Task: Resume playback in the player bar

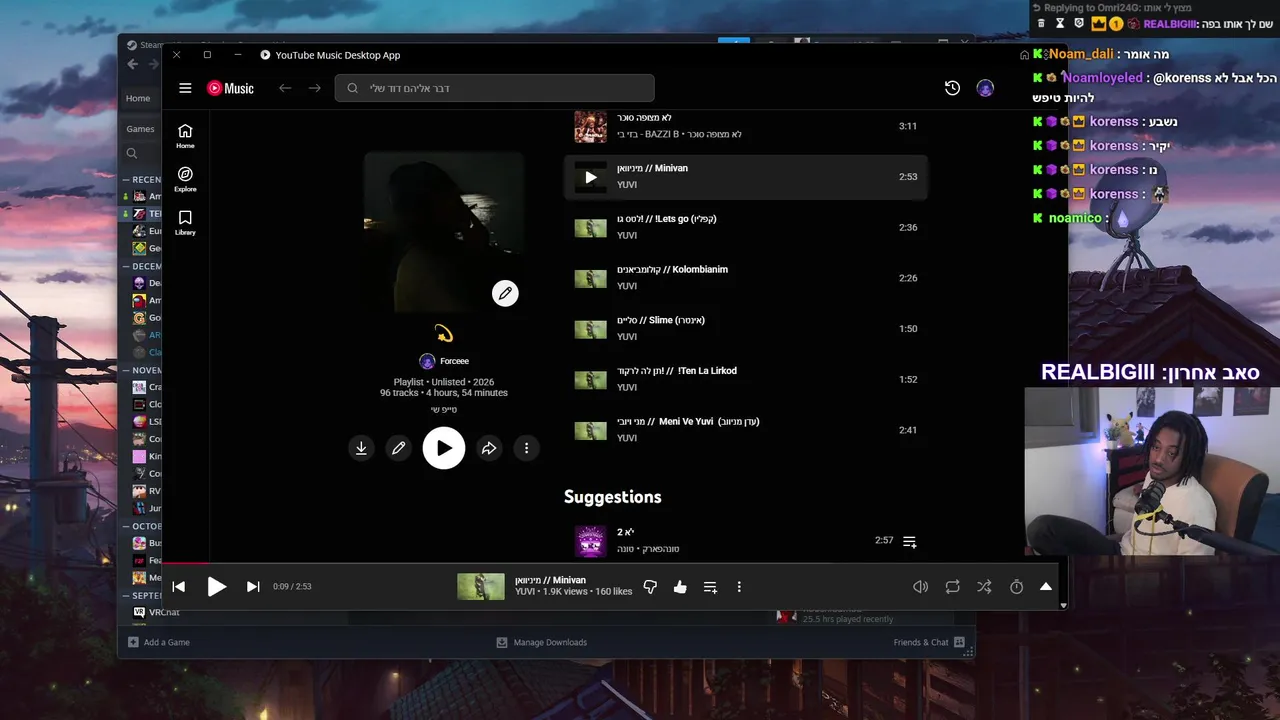Action: point(216,587)
